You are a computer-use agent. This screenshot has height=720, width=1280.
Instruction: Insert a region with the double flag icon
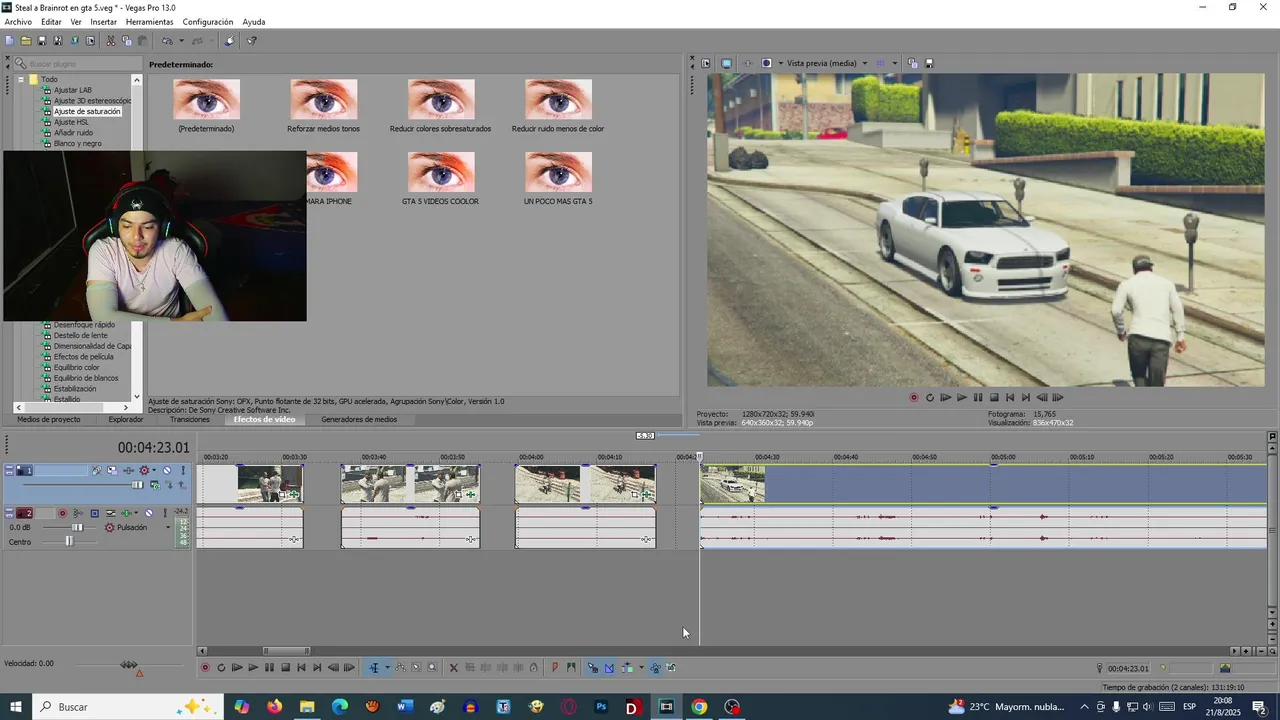(571, 668)
